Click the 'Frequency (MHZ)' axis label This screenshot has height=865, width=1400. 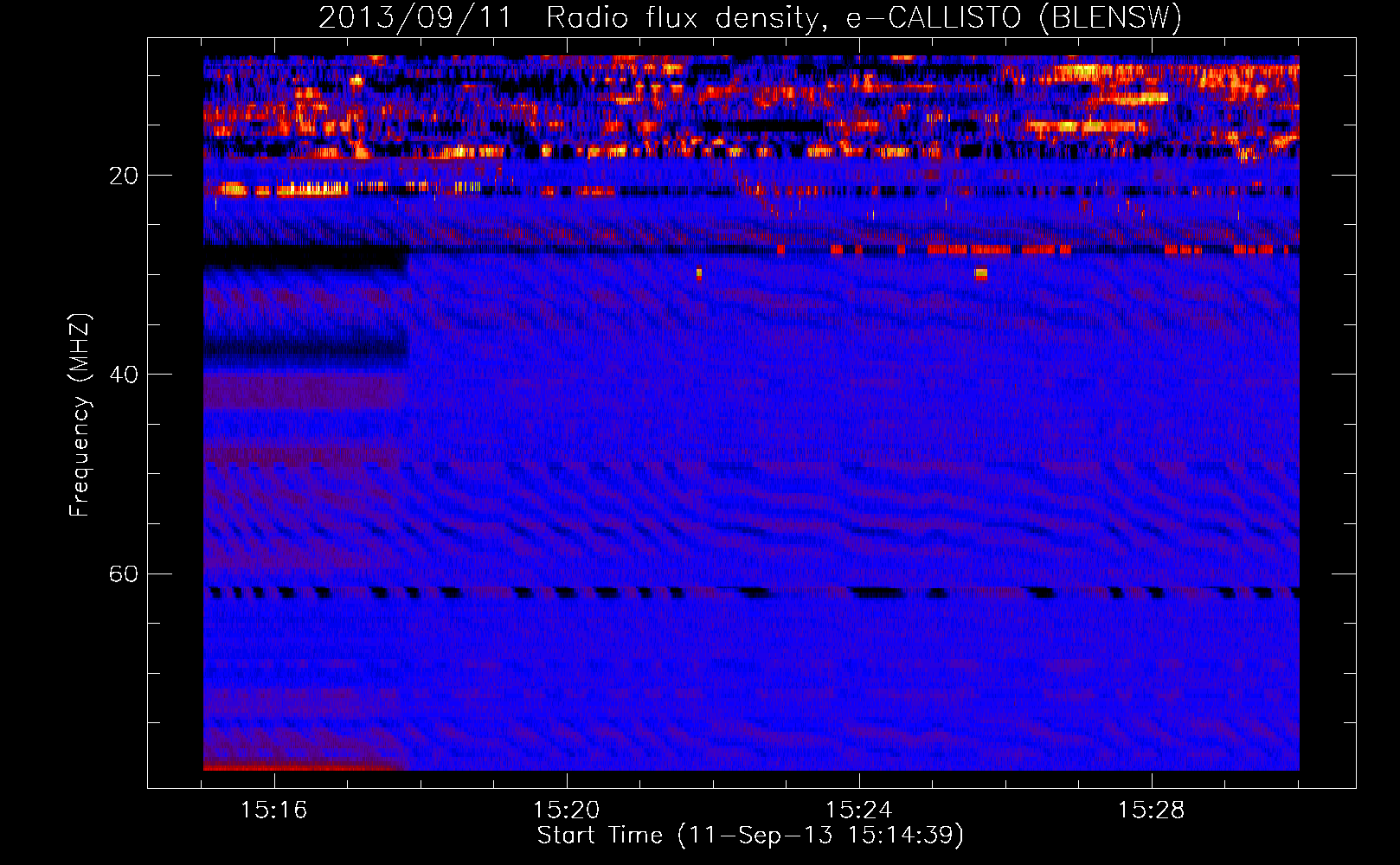tap(79, 415)
